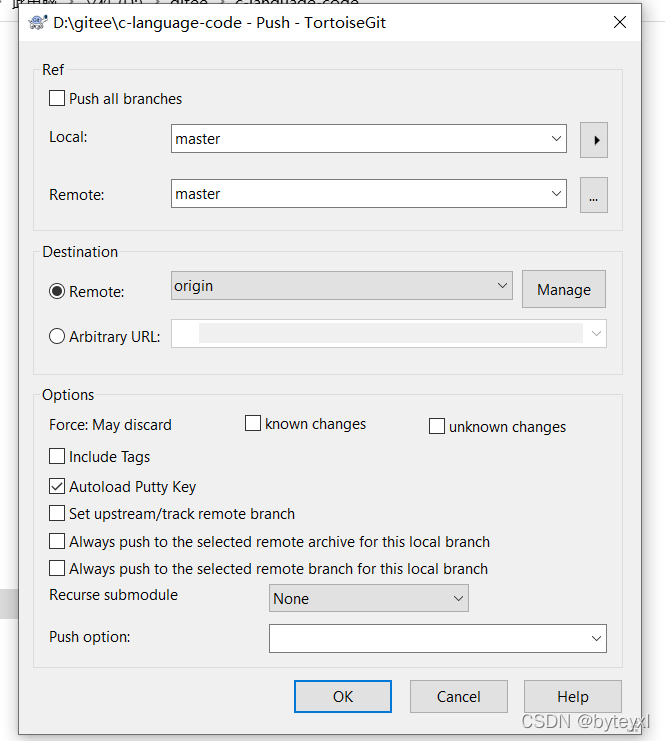Open the origin remote dropdown
The width and height of the screenshot is (665, 741).
[x=342, y=285]
